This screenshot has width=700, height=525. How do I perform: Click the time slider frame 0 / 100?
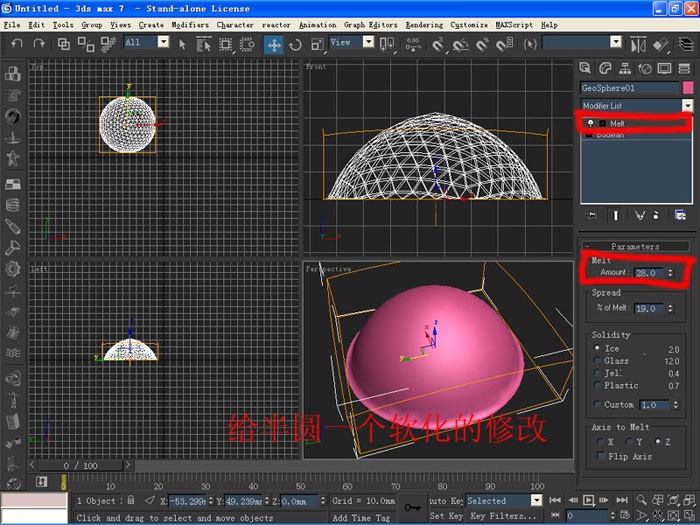click(x=80, y=466)
